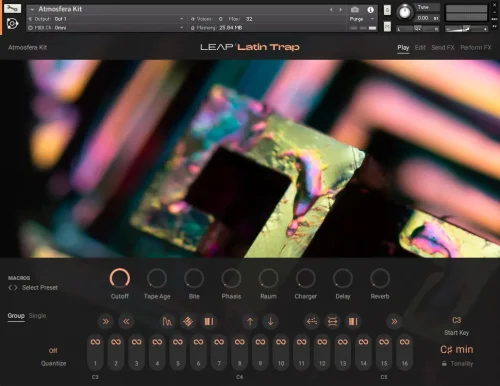Toggle the Solo S button
Screen dimensions: 500x386
tap(387, 10)
